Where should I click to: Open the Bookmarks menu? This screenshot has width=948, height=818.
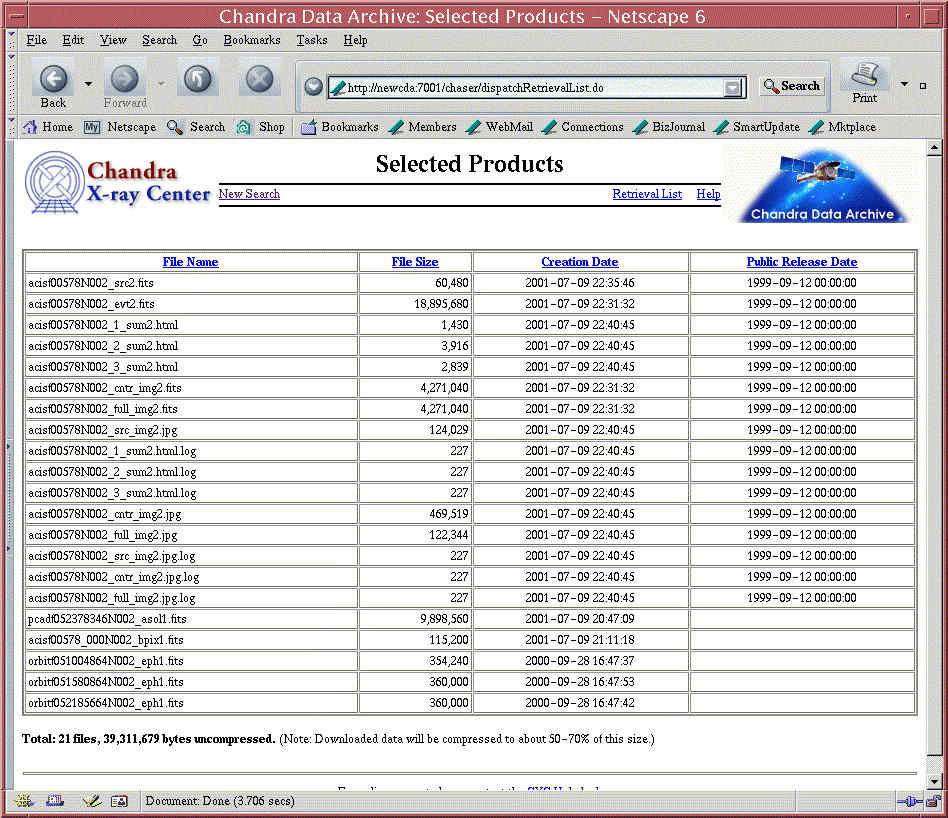[251, 40]
